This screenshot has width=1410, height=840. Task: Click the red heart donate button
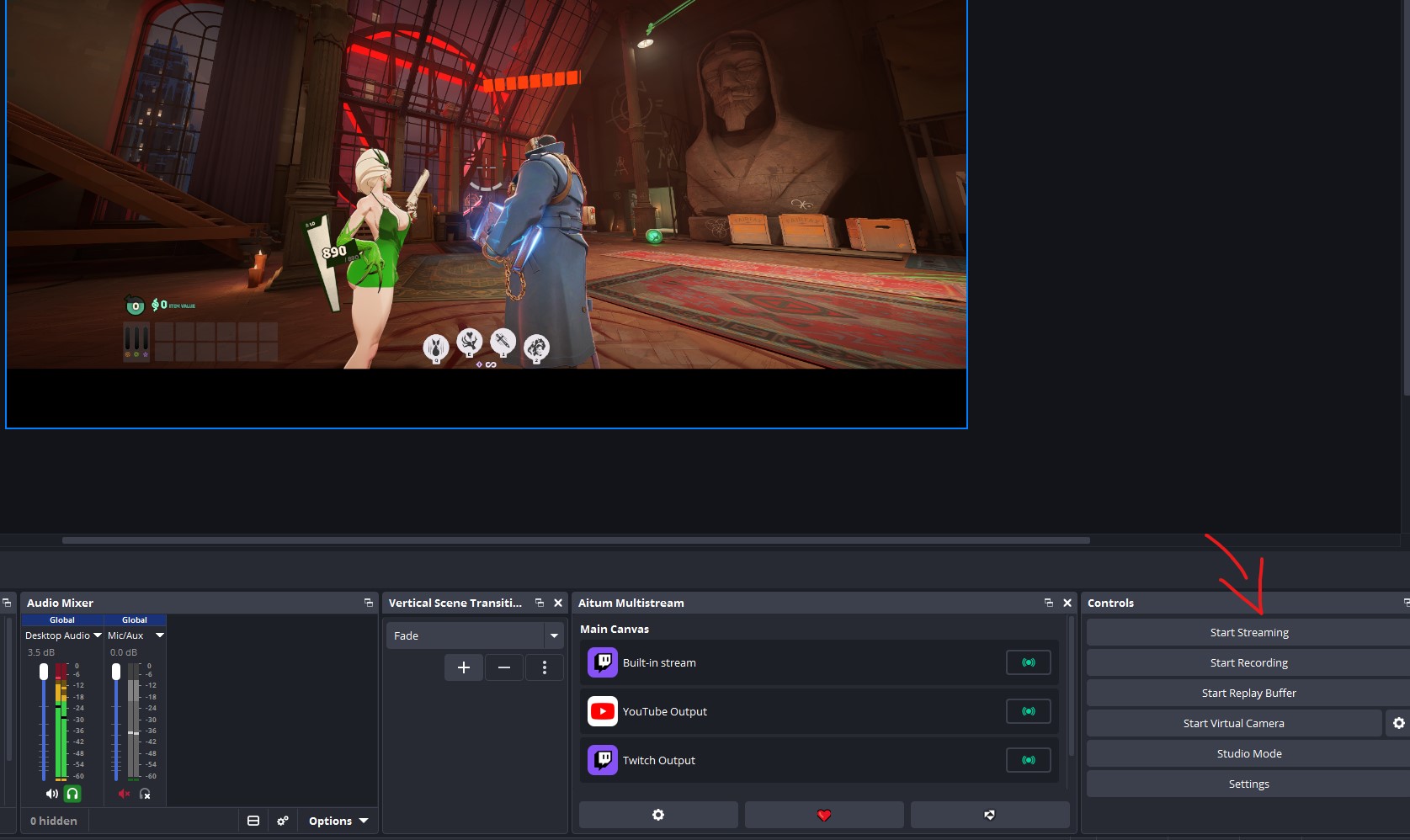click(824, 815)
